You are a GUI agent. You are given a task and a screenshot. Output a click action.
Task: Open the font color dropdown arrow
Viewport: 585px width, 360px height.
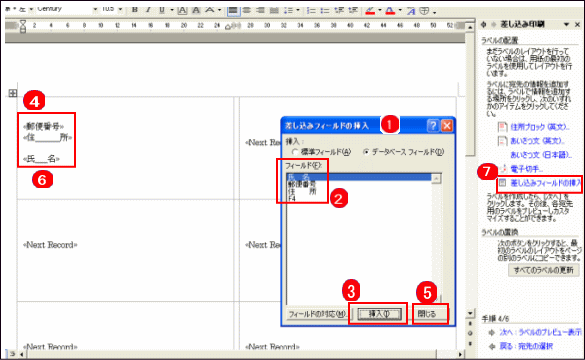point(400,10)
